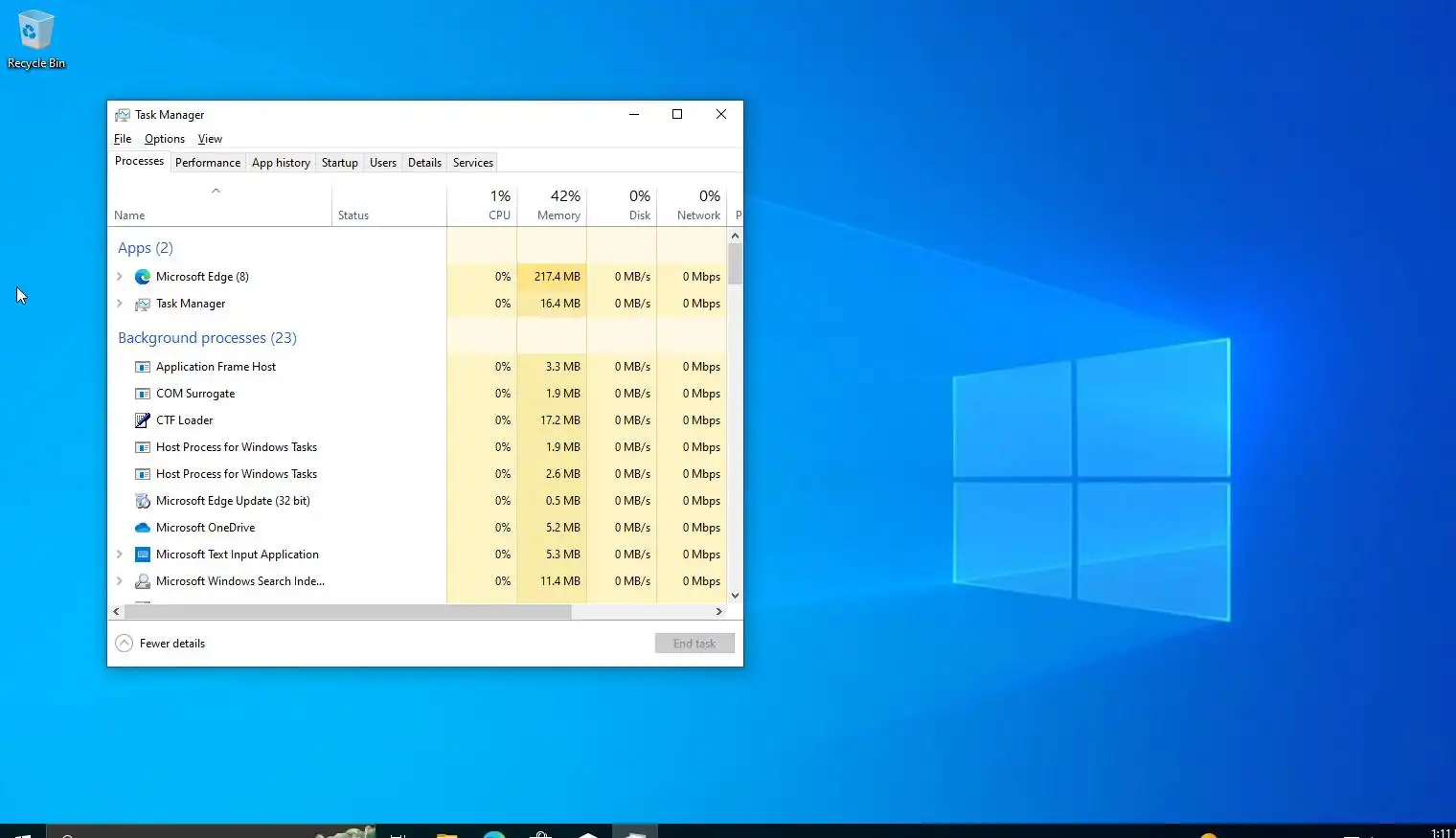Click the scroll left arrow of process list
The height and width of the screenshot is (838, 1456).
tap(116, 611)
